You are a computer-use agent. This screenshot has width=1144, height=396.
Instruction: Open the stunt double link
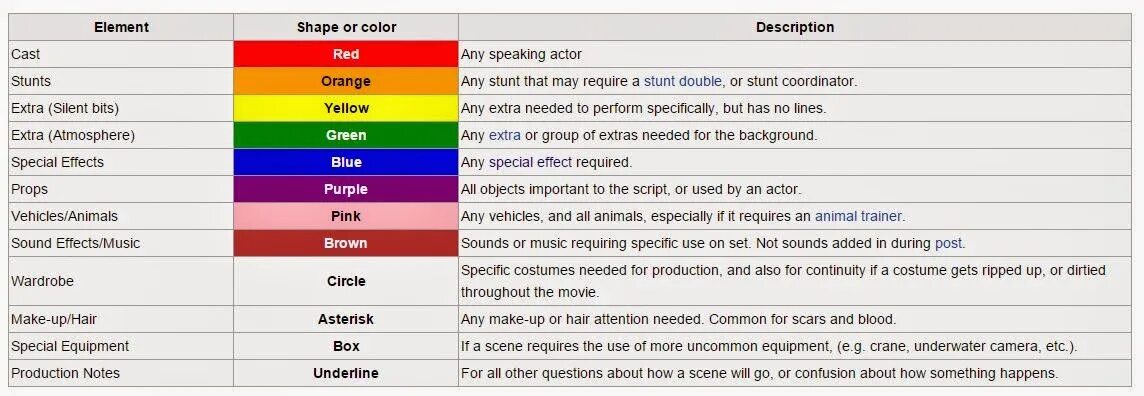click(683, 81)
